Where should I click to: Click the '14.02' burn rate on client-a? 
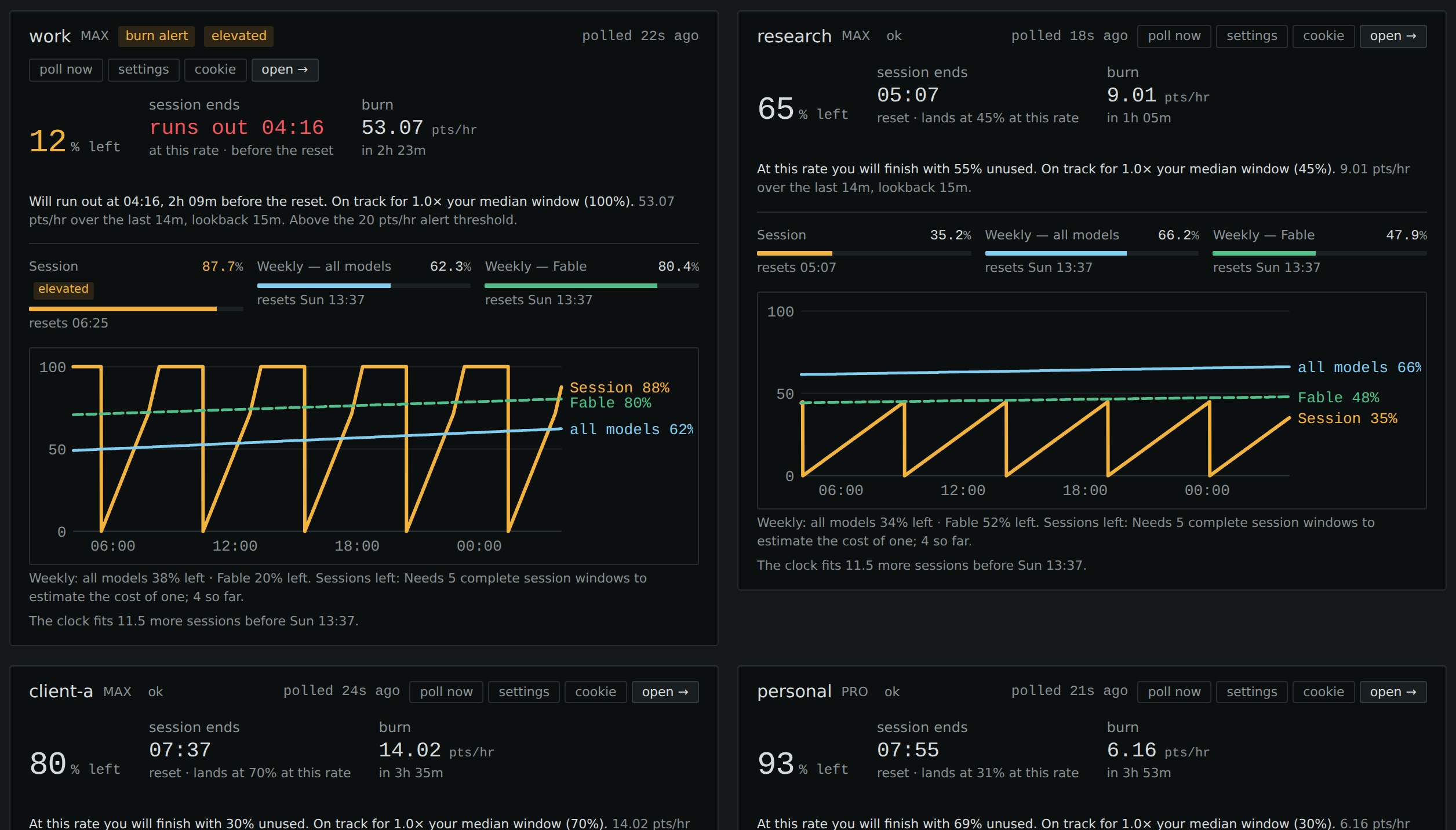tap(410, 750)
